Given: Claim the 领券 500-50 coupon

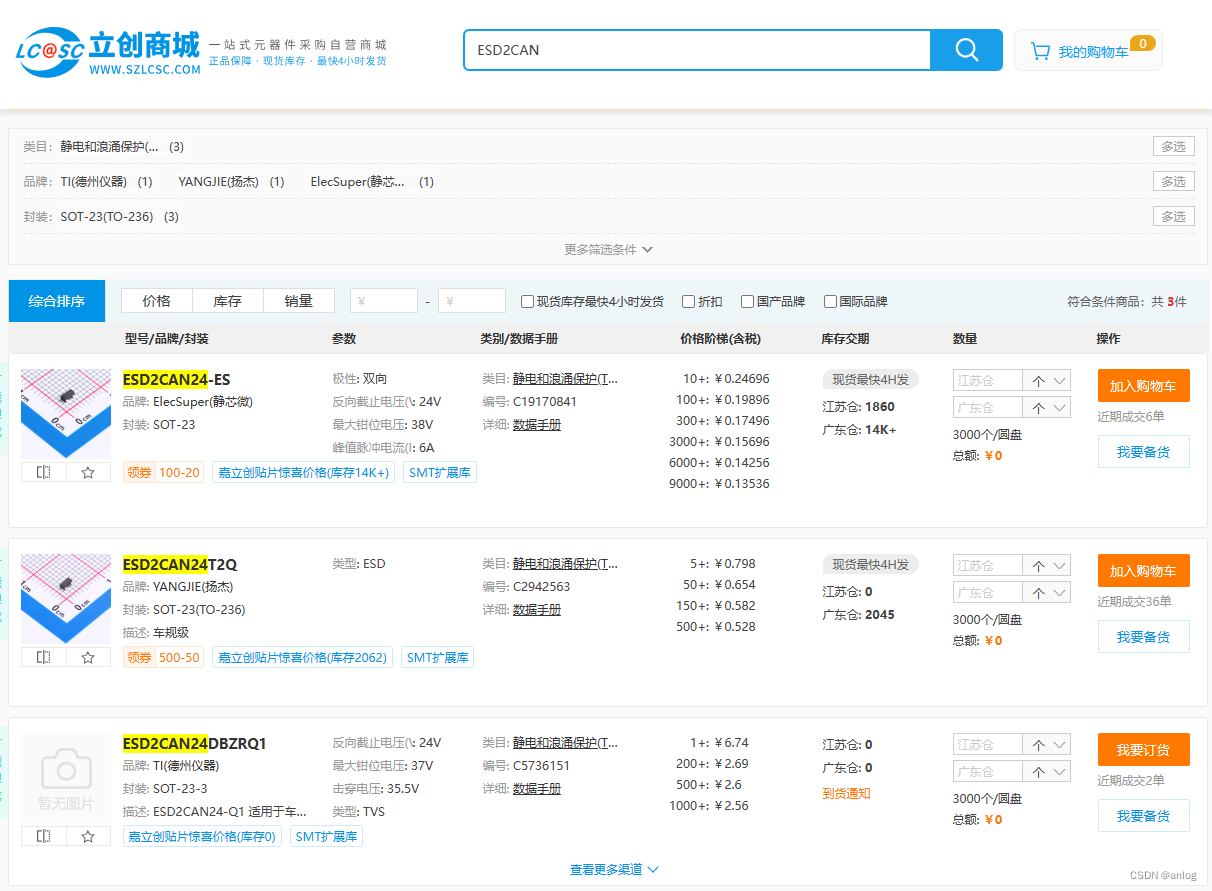Looking at the screenshot, I should pos(163,657).
